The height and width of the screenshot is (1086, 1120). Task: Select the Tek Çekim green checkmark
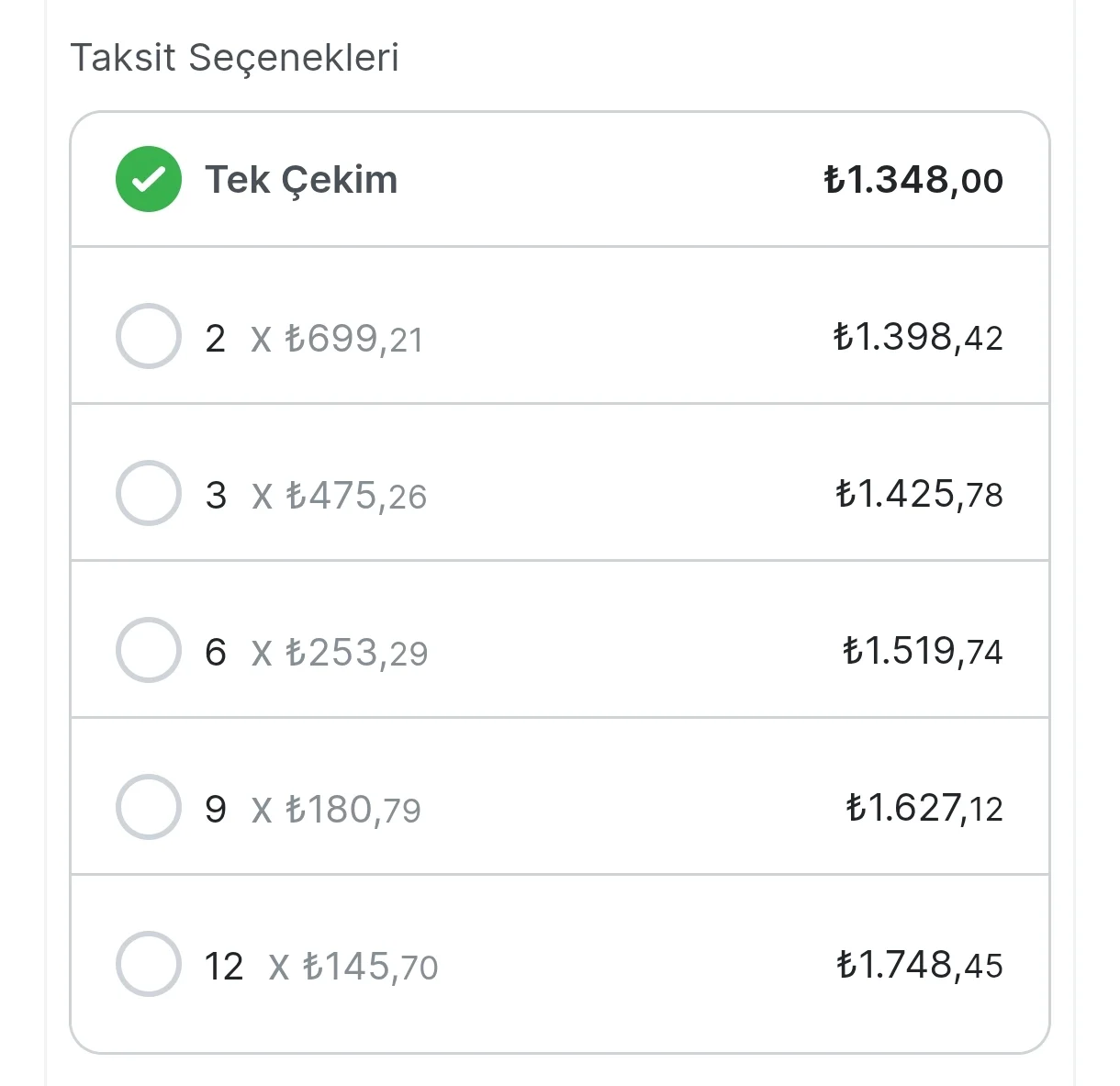pyautogui.click(x=149, y=179)
